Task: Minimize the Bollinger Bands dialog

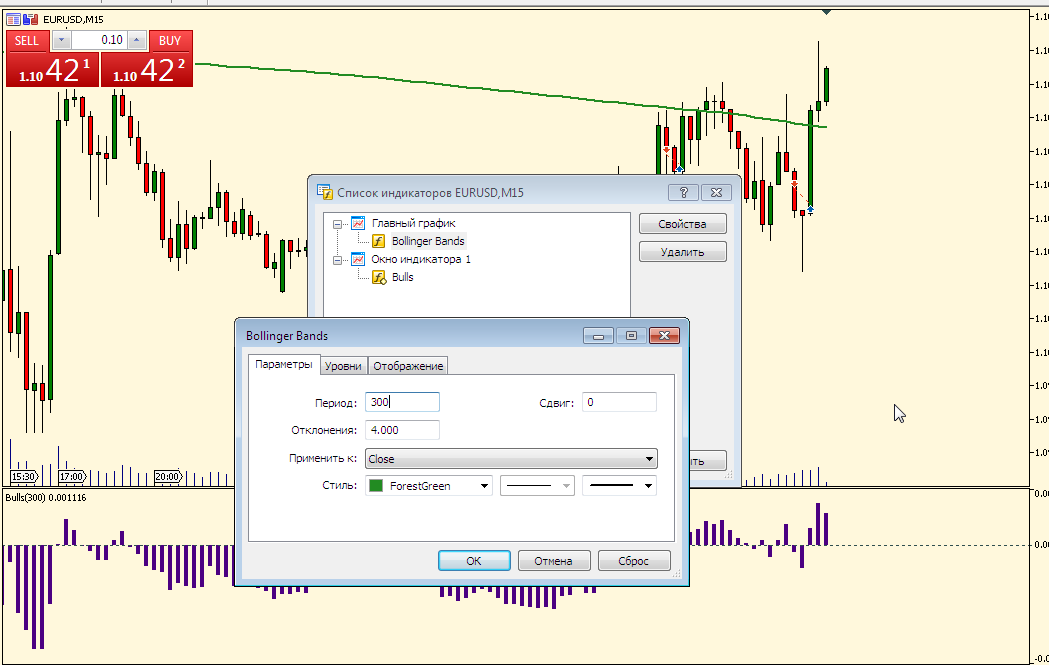Action: coord(598,336)
